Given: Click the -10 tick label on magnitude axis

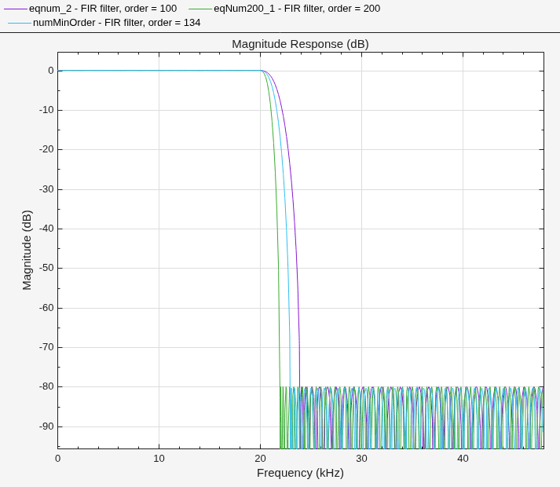Looking at the screenshot, I should point(46,110).
